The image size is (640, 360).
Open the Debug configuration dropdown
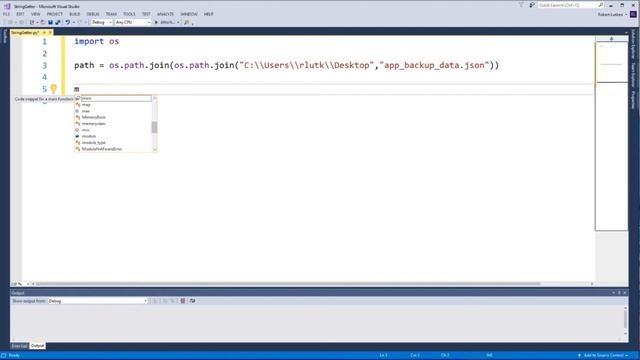click(x=102, y=22)
